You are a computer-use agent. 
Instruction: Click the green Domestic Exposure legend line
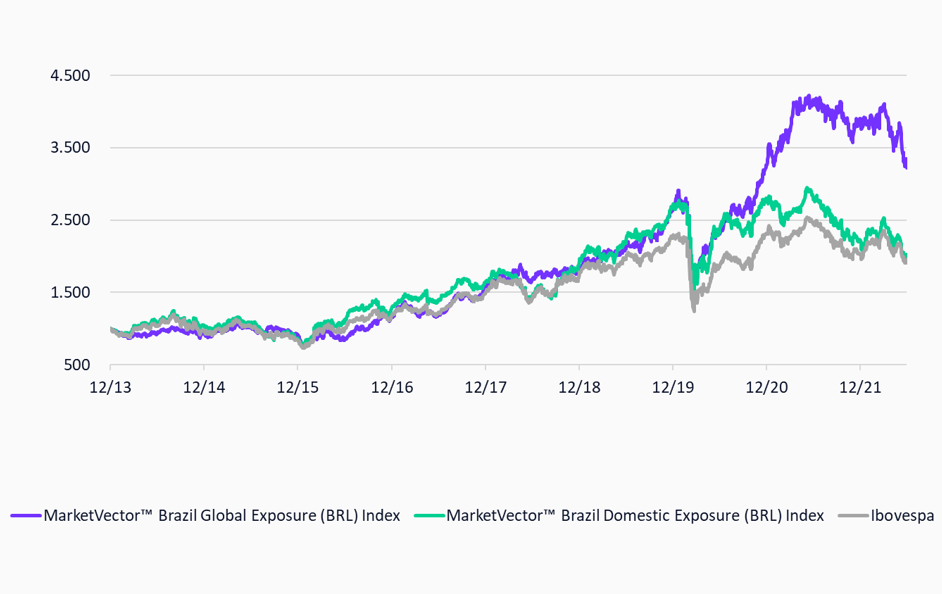click(x=428, y=516)
